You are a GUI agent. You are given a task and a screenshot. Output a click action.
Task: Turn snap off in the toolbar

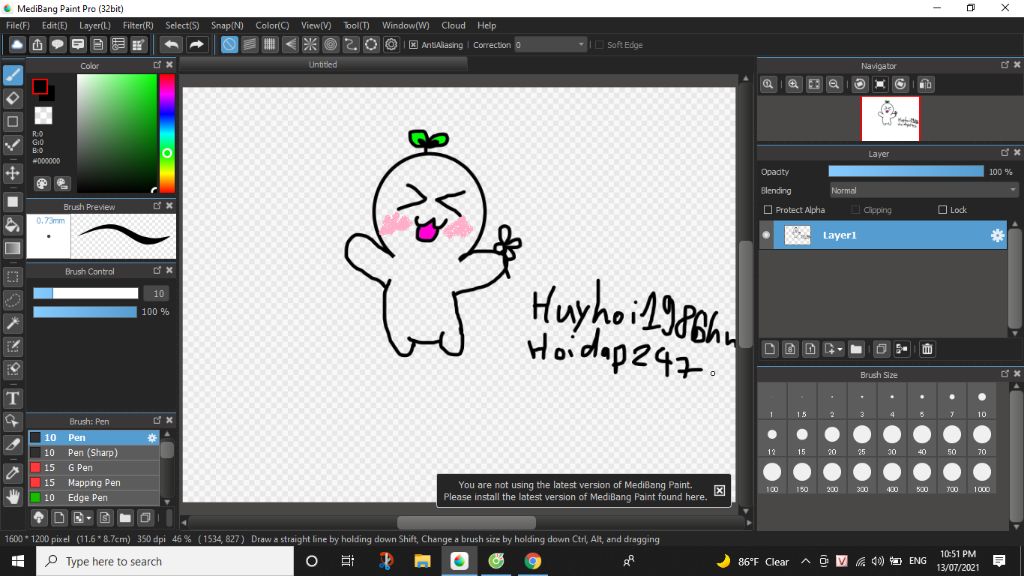pyautogui.click(x=229, y=44)
